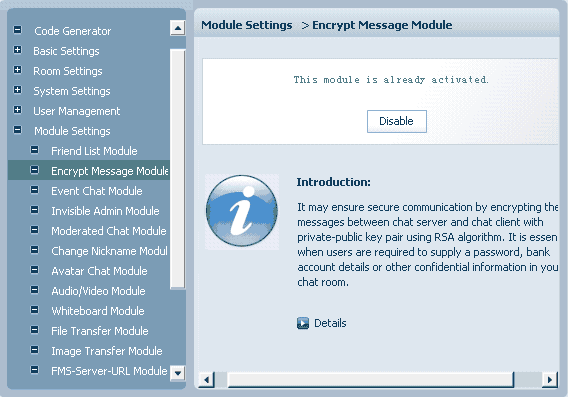This screenshot has width=568, height=397.
Task: Click Module Settings in the breadcrumb
Action: (x=247, y=25)
